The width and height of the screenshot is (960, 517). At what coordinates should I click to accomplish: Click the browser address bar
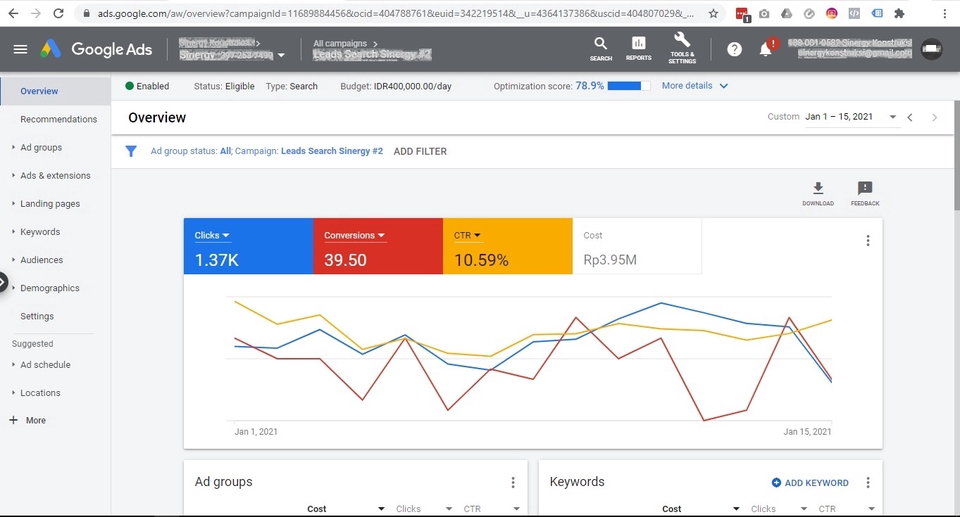pos(395,13)
